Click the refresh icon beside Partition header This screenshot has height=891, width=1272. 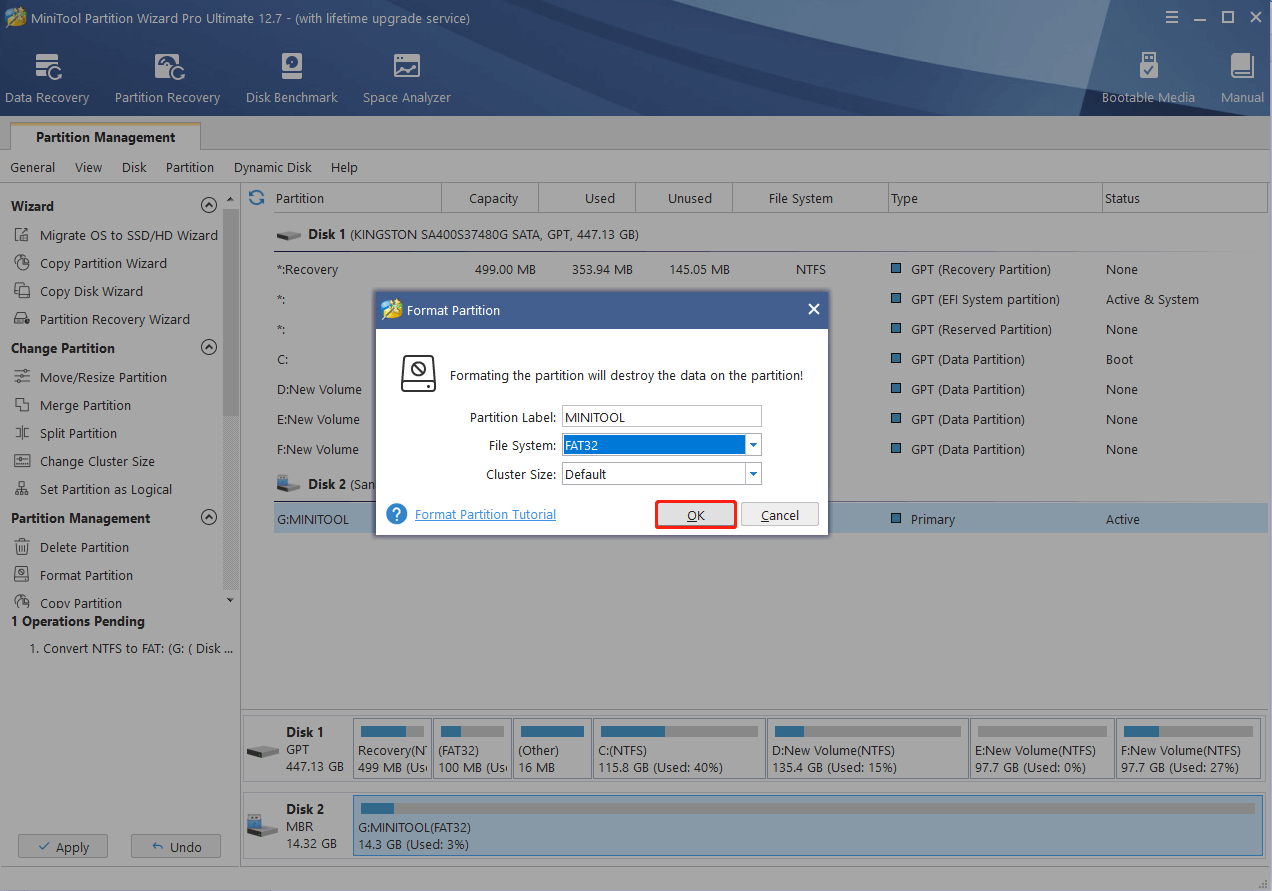(x=257, y=197)
